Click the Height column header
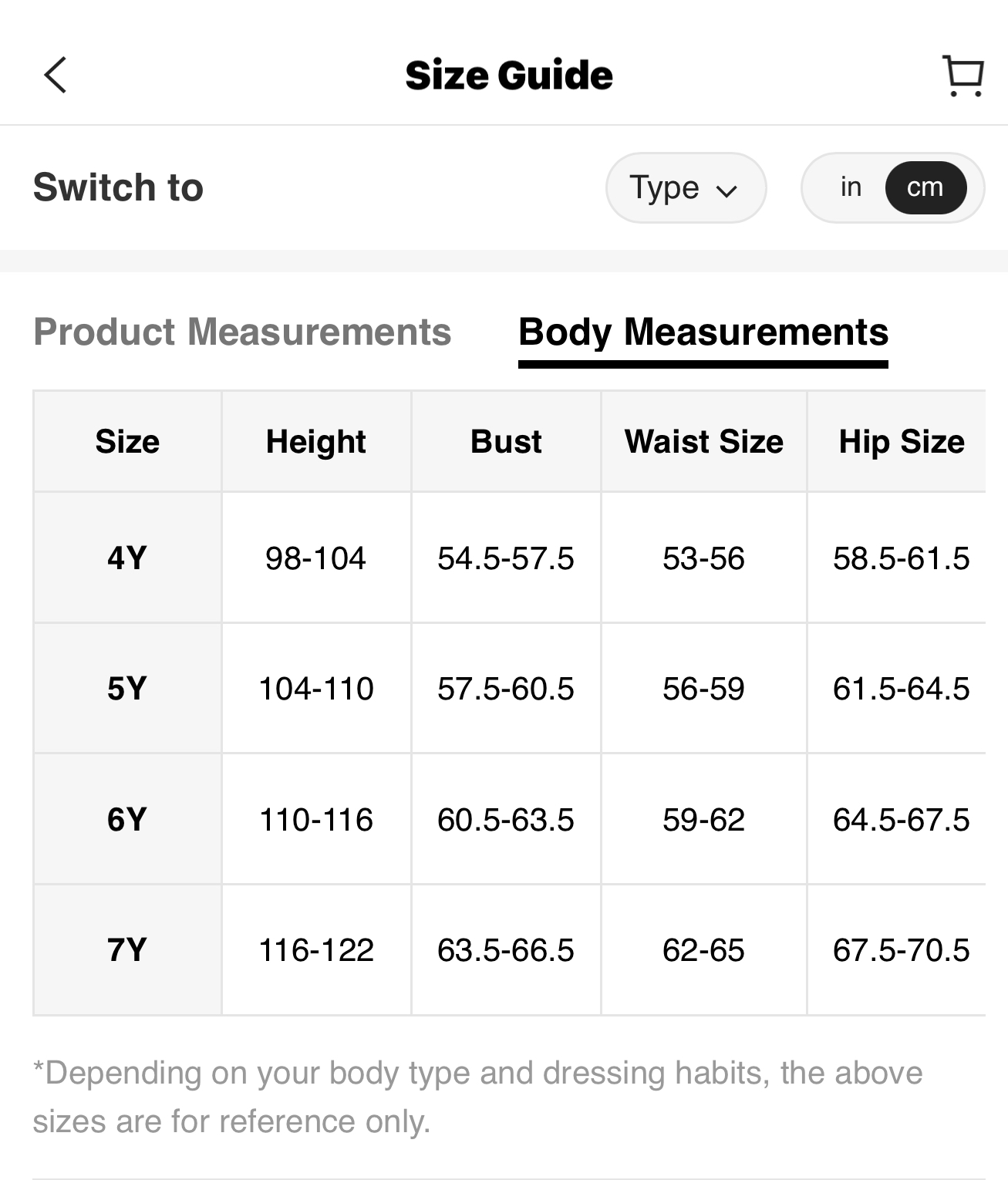The image size is (1008, 1180). [315, 442]
